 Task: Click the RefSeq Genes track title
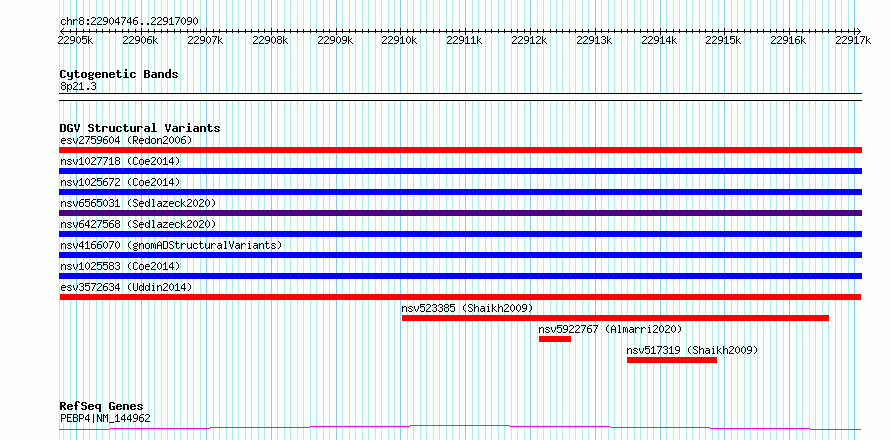pos(101,407)
